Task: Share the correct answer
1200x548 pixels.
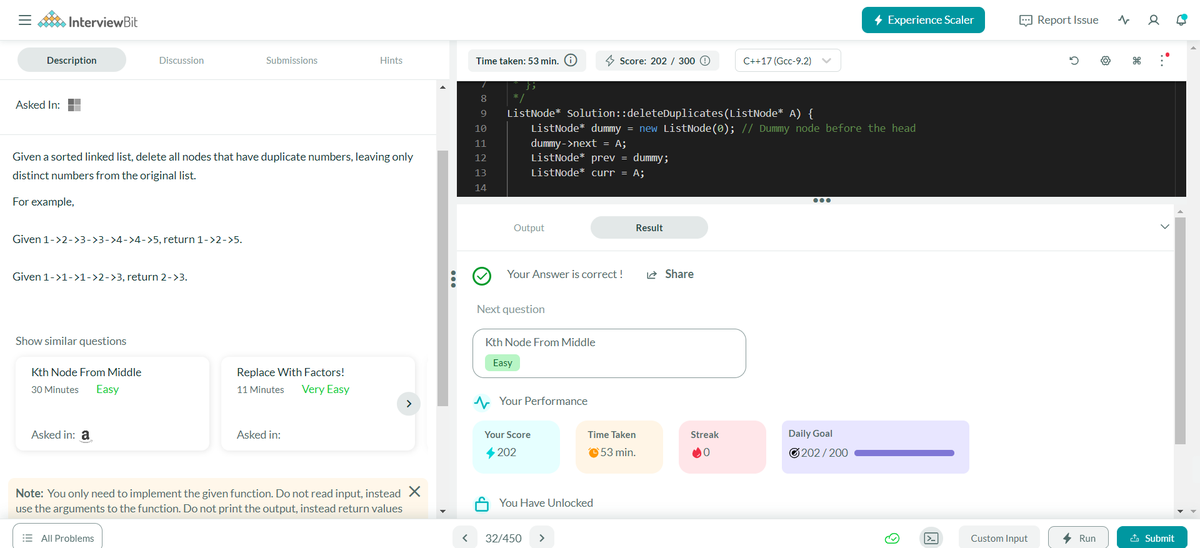Action: coord(670,274)
